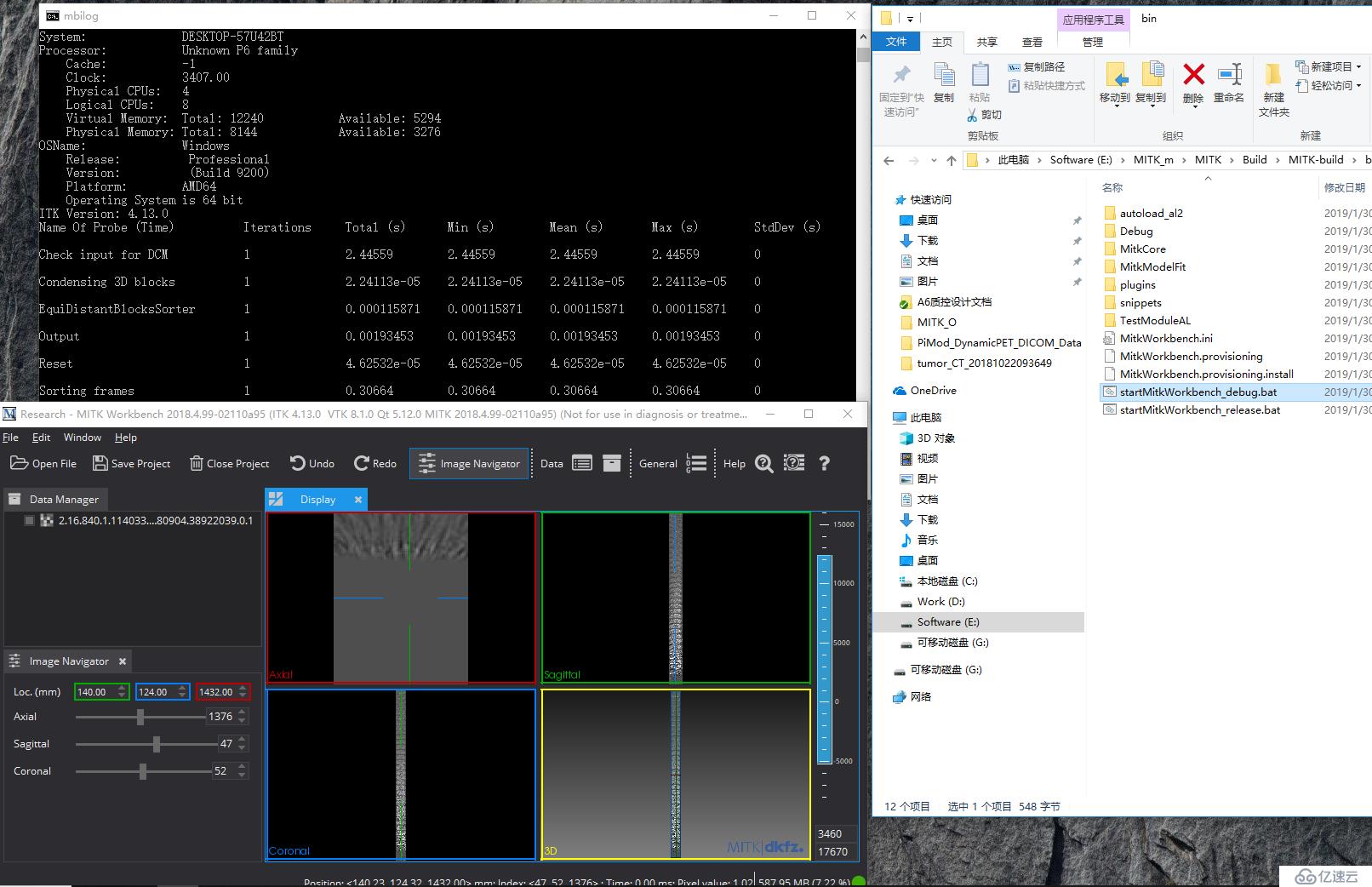Click the 3D render view

pyautogui.click(x=676, y=774)
